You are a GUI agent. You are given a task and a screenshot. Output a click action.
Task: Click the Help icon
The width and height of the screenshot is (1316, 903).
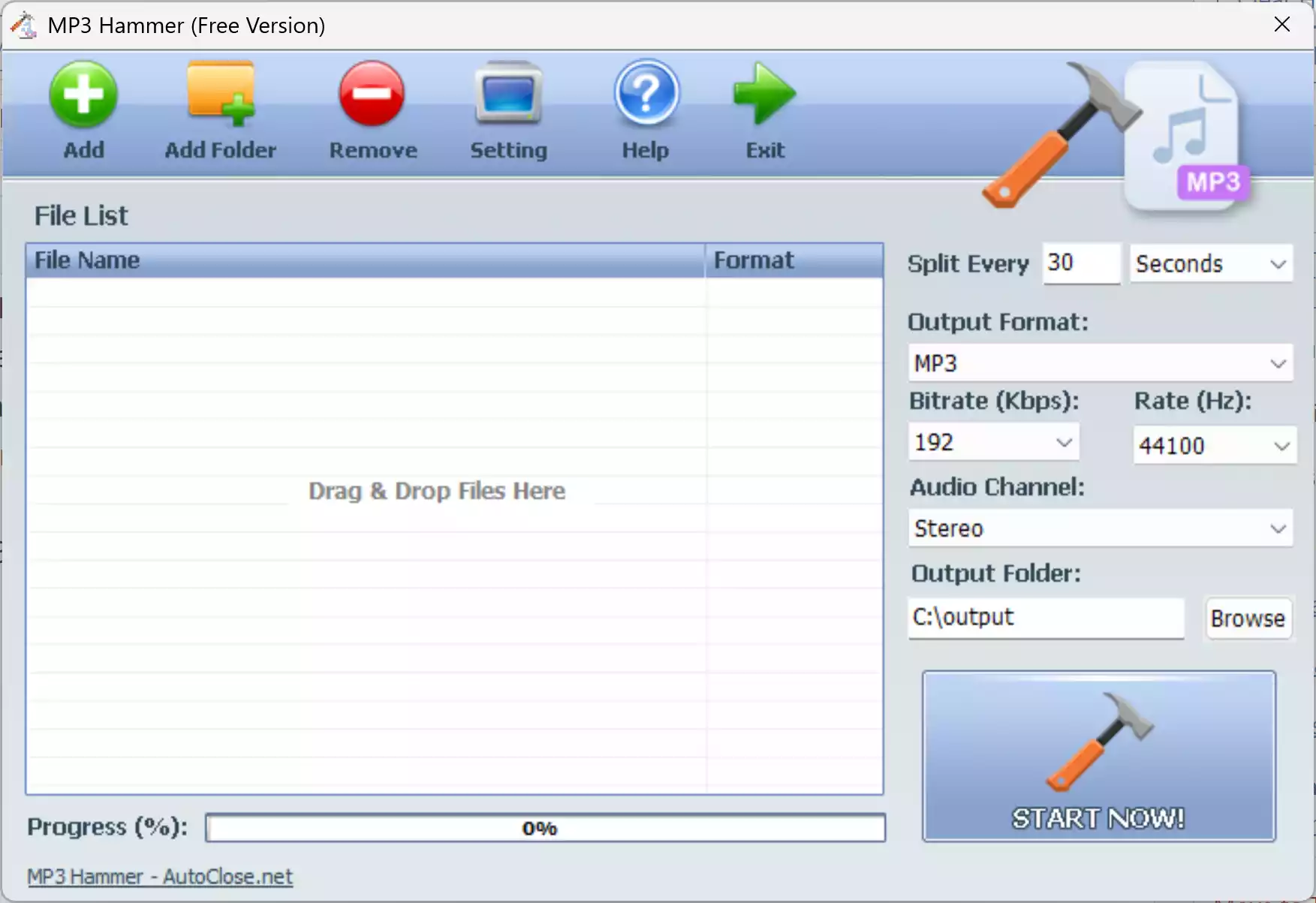[x=646, y=94]
